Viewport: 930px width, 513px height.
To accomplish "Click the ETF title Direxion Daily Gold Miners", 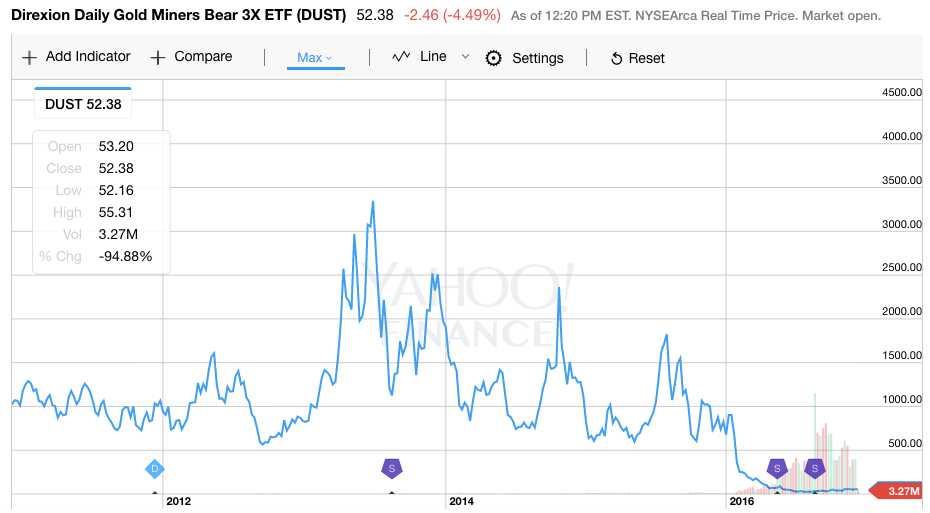I will pos(178,15).
